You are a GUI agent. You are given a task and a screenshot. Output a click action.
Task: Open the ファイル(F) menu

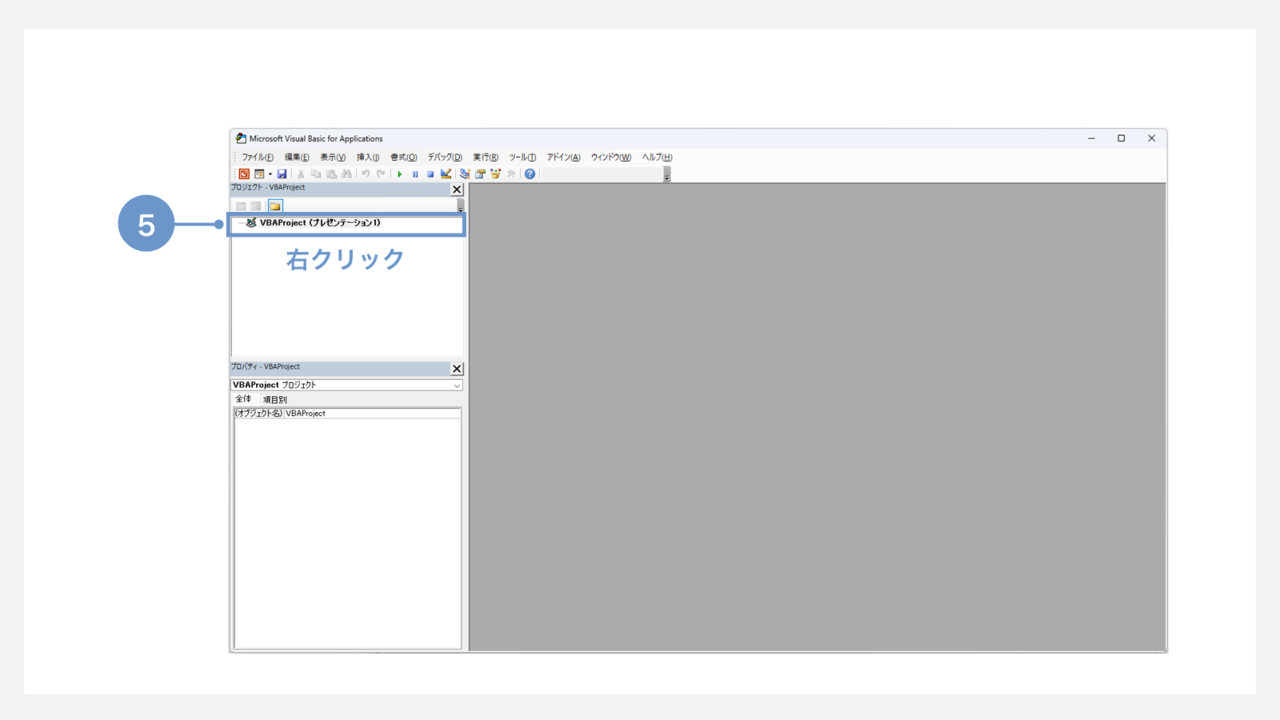[x=257, y=157]
